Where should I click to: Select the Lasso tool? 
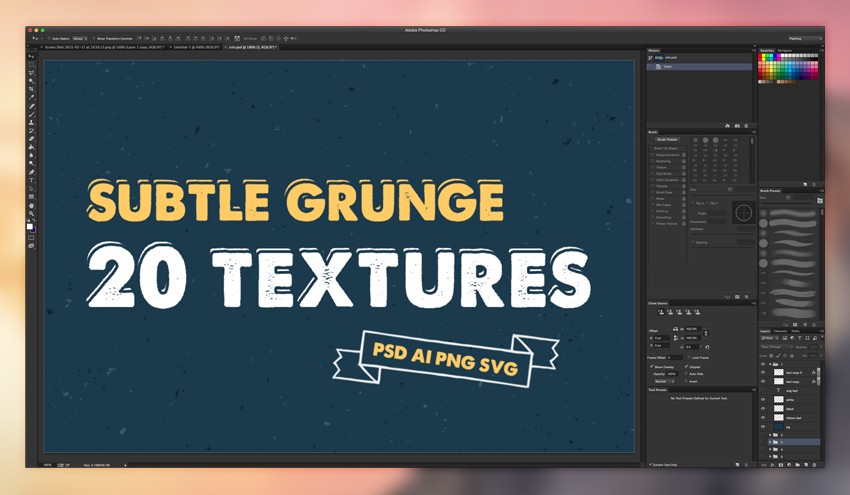click(31, 73)
